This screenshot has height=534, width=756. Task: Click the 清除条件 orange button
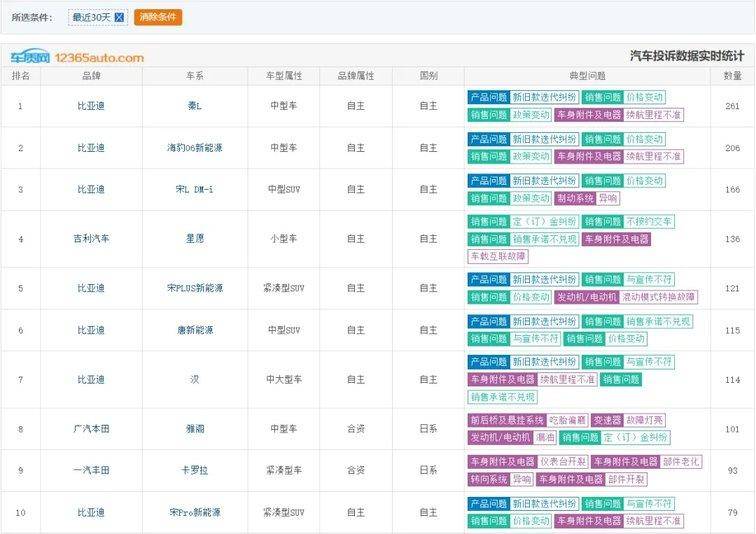(x=158, y=17)
